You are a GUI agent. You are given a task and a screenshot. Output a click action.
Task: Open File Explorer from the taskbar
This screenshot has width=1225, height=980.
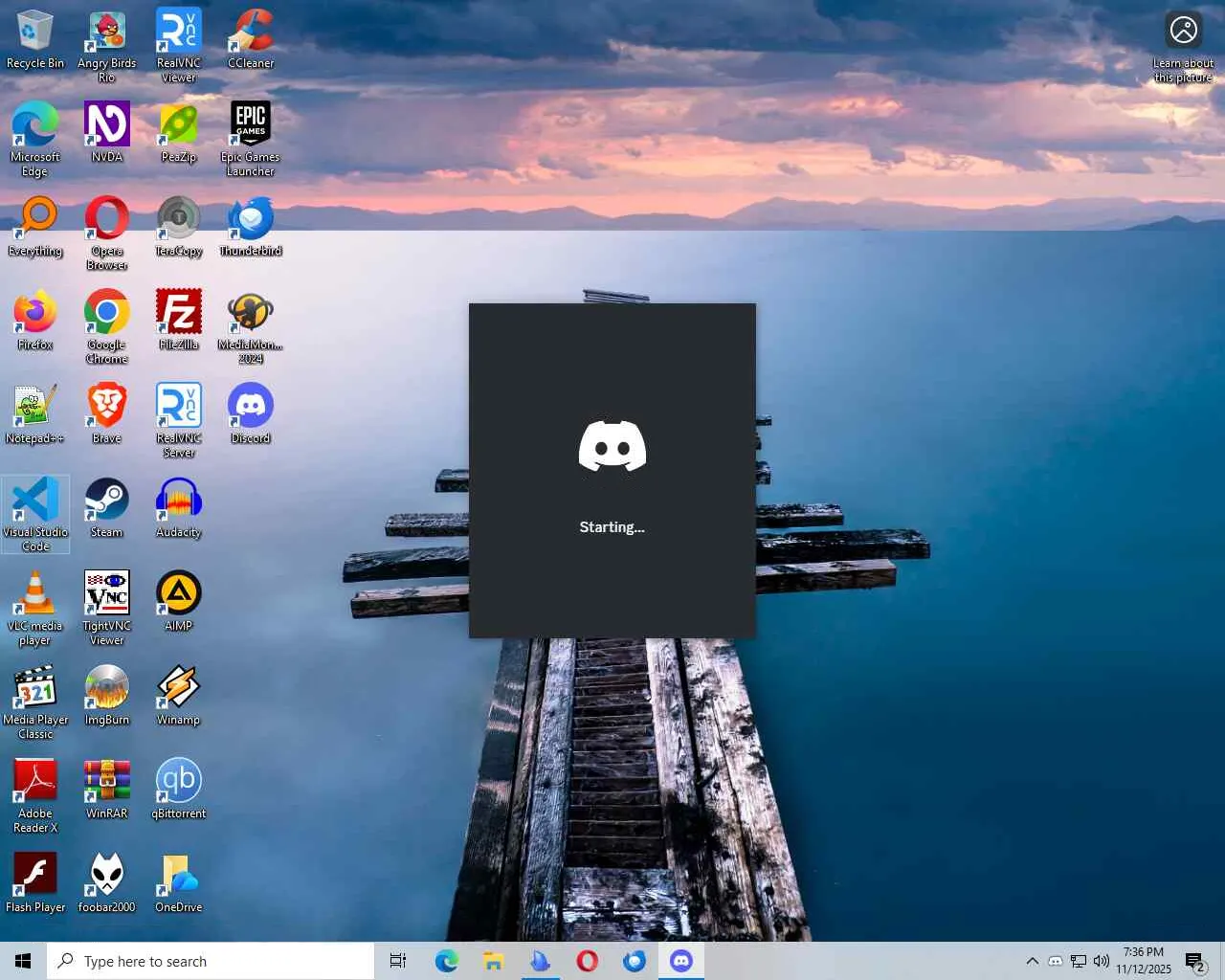pos(493,961)
